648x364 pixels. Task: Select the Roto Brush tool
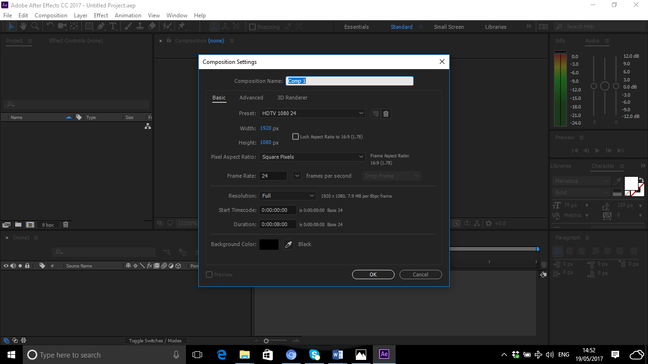pyautogui.click(x=167, y=26)
